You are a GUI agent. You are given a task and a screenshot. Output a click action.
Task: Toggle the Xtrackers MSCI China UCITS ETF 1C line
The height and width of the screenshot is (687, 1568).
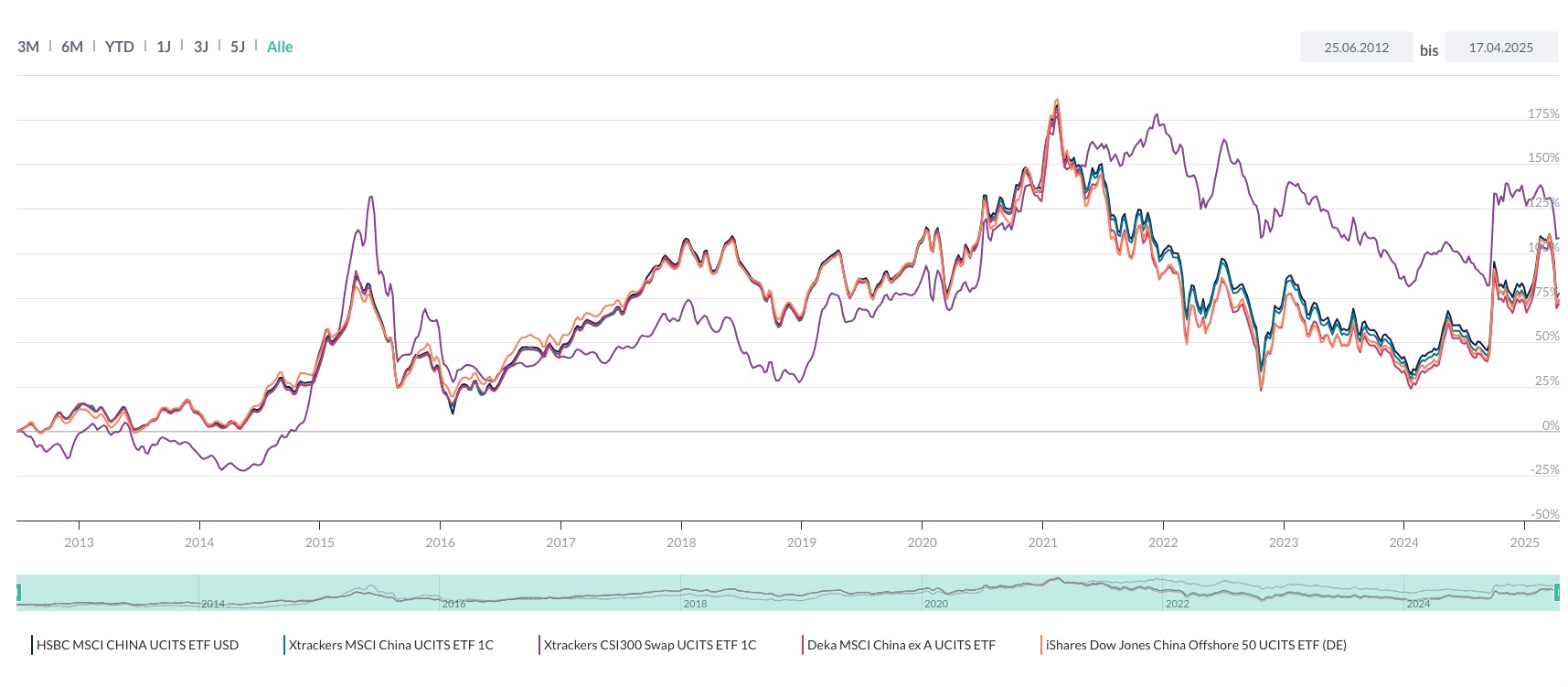click(390, 645)
